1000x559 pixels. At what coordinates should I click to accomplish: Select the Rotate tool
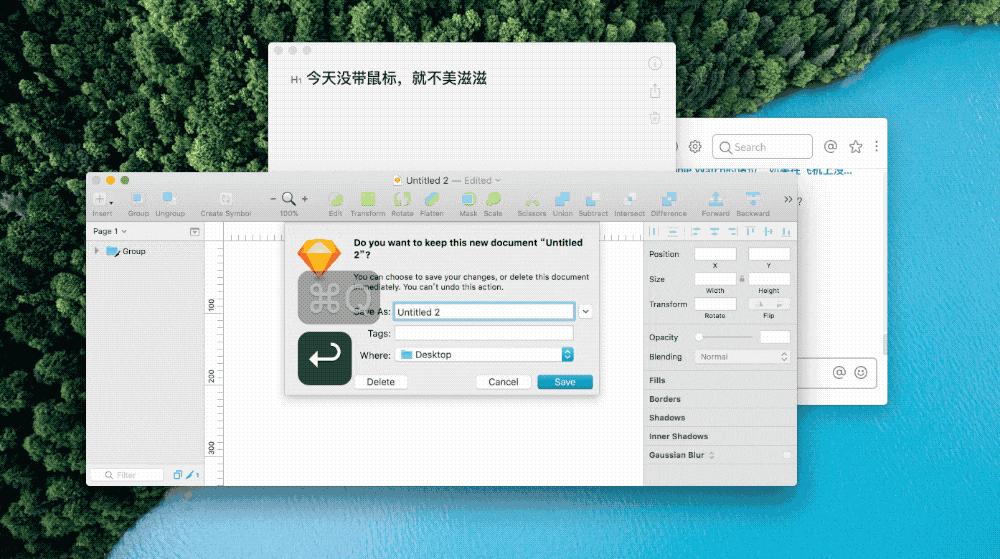coord(402,199)
